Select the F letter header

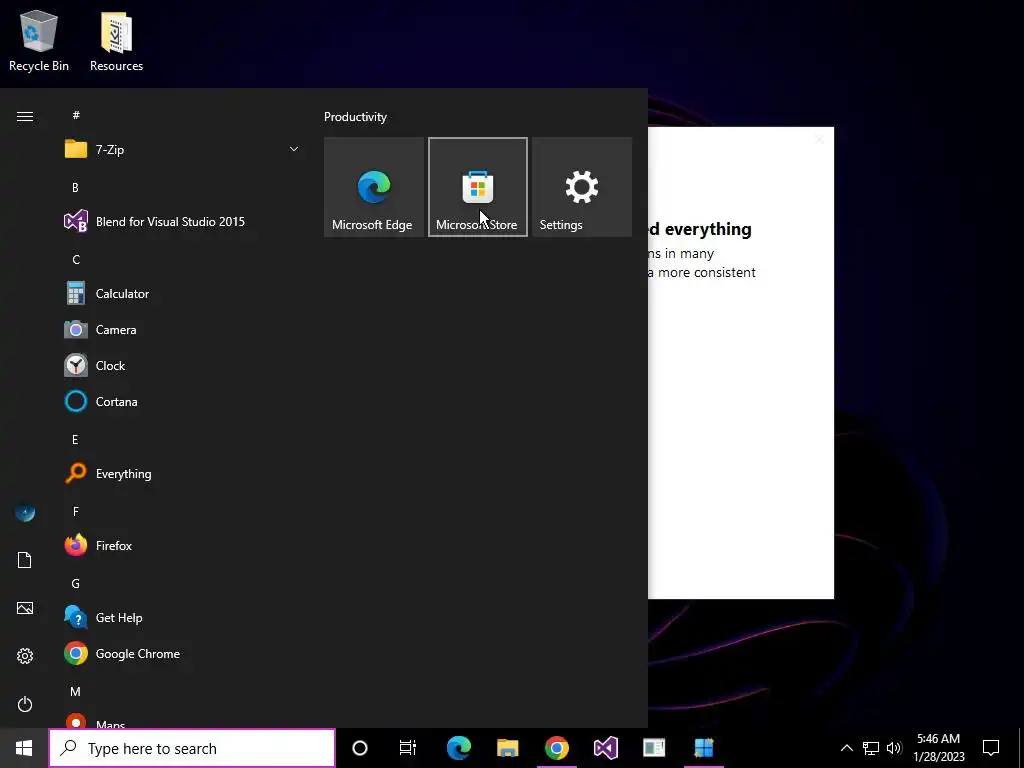point(76,511)
